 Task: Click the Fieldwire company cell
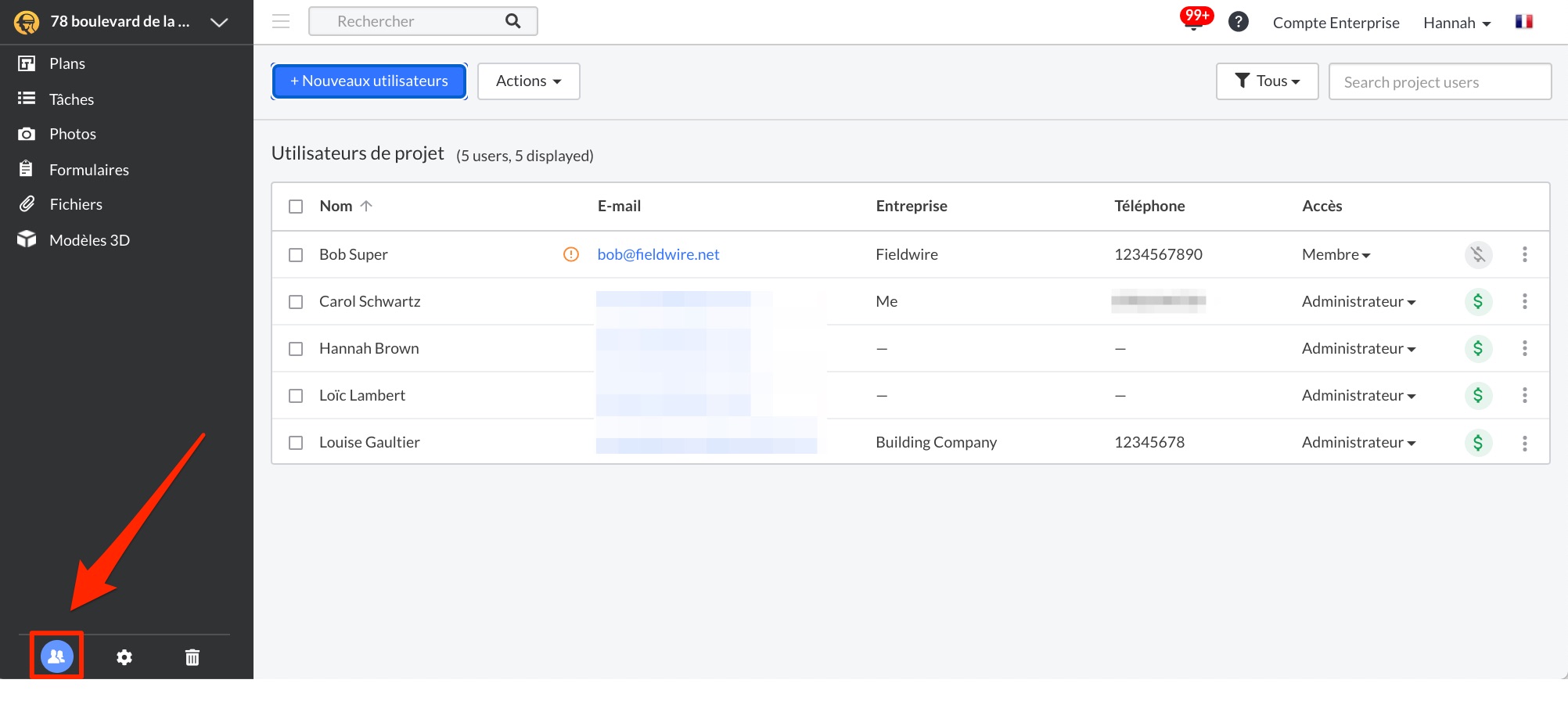click(906, 254)
